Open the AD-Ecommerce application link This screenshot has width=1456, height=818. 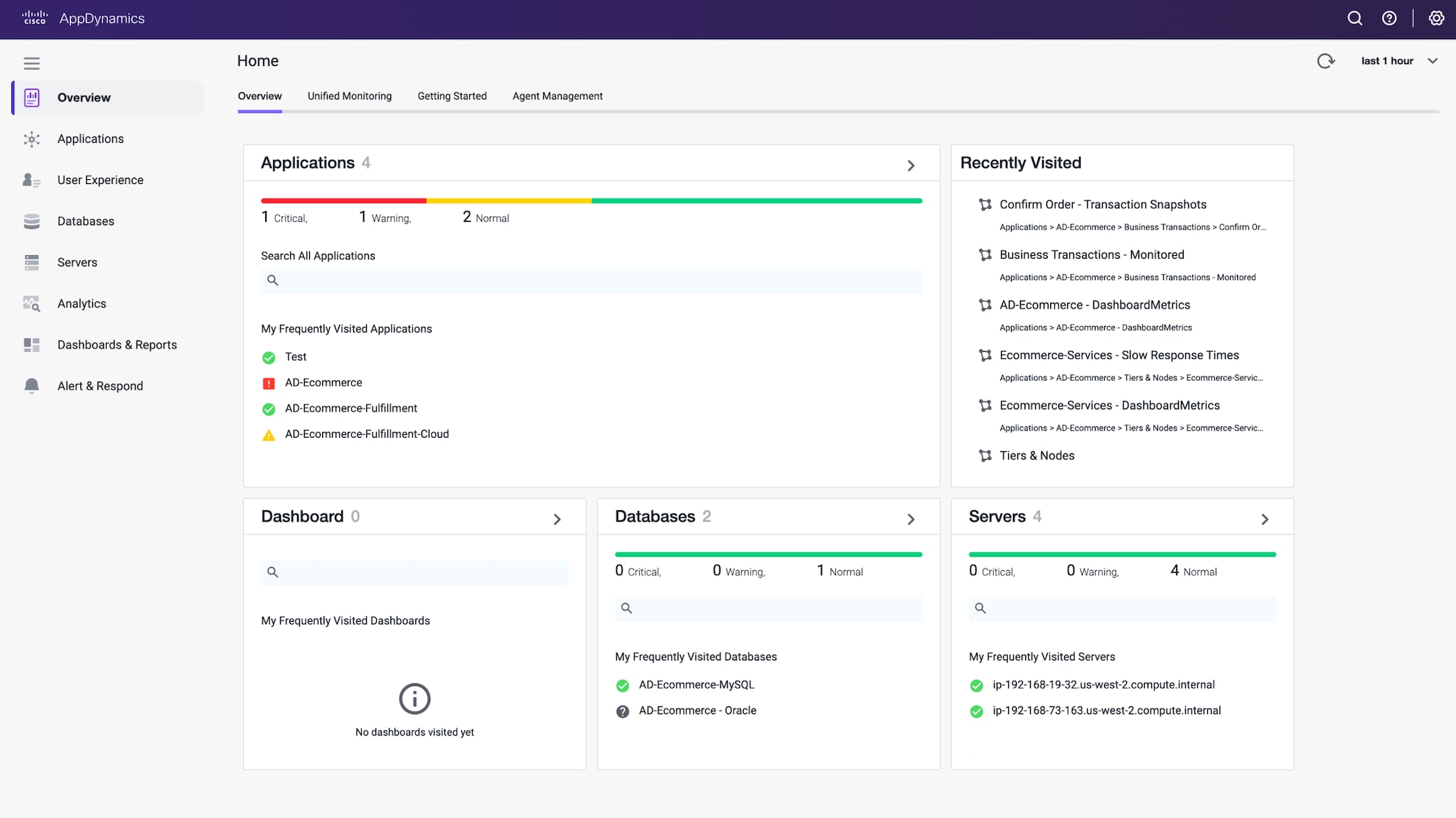tap(323, 382)
